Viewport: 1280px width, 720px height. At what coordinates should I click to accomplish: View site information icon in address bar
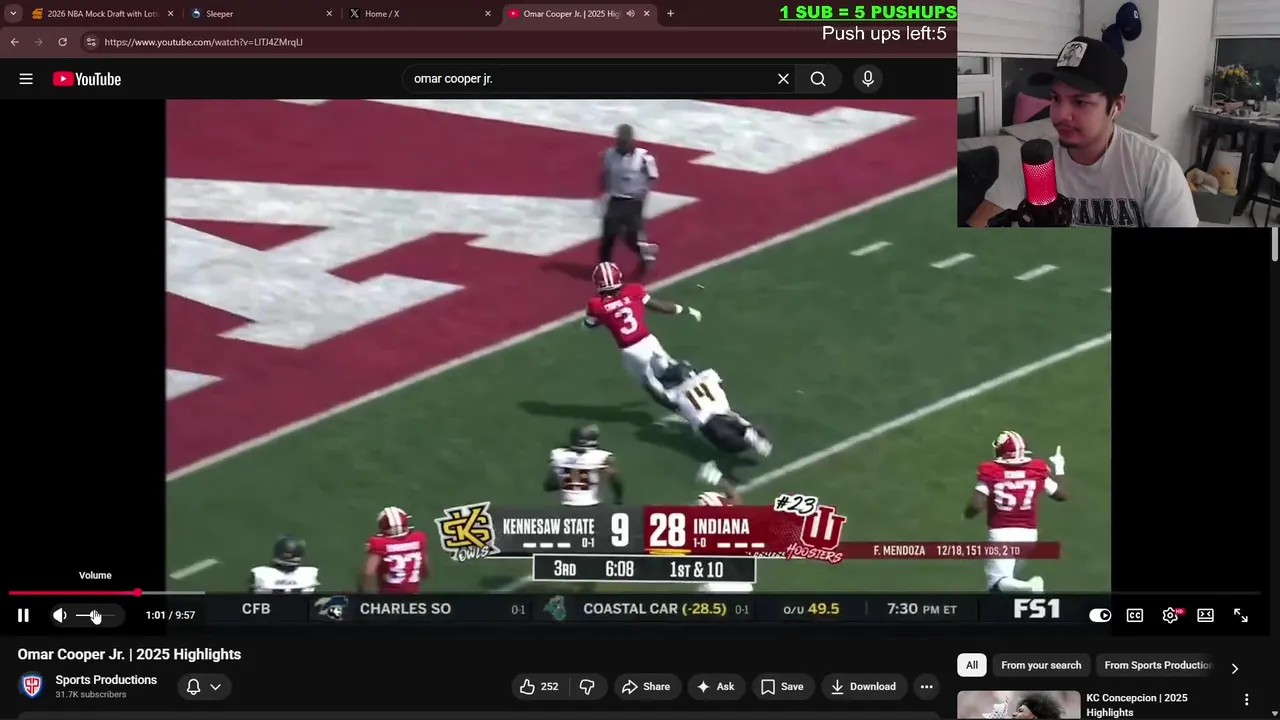[91, 42]
